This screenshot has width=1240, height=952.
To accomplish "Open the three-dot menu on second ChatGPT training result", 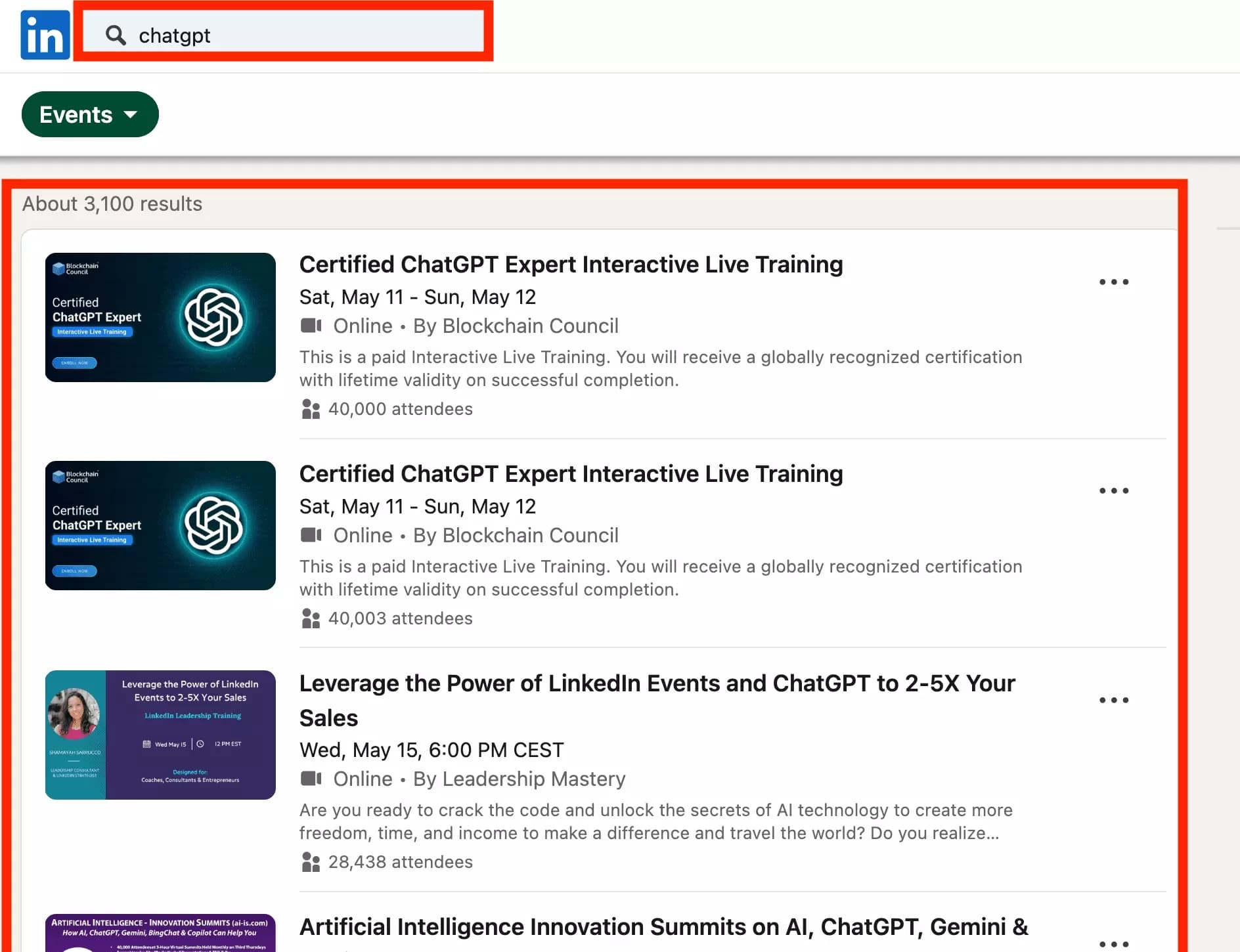I will click(x=1114, y=490).
